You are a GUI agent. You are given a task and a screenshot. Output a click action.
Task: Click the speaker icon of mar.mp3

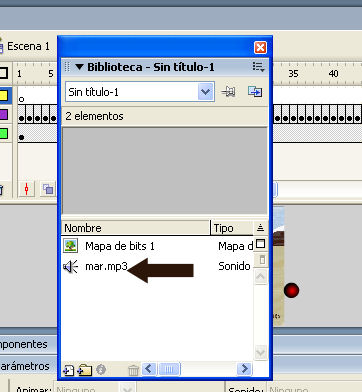click(70, 266)
